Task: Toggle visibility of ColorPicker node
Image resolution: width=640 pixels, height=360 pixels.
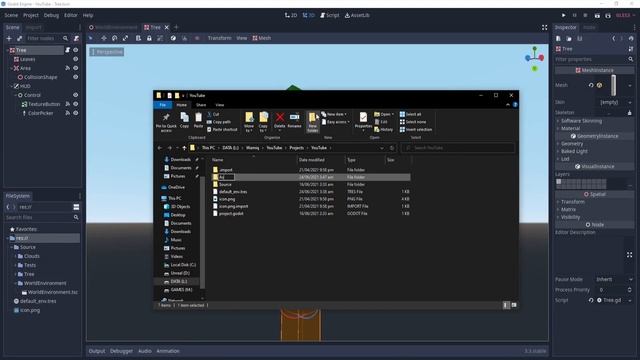Action: tap(76, 113)
